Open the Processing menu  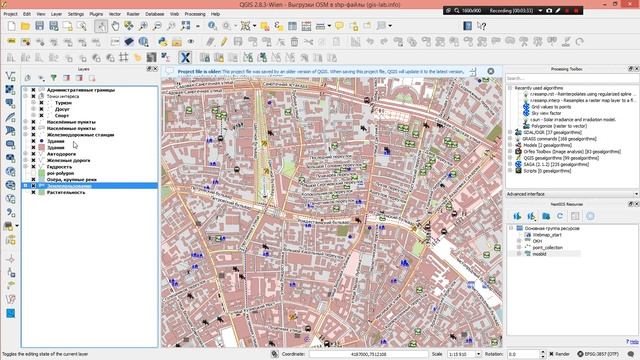[x=195, y=14]
